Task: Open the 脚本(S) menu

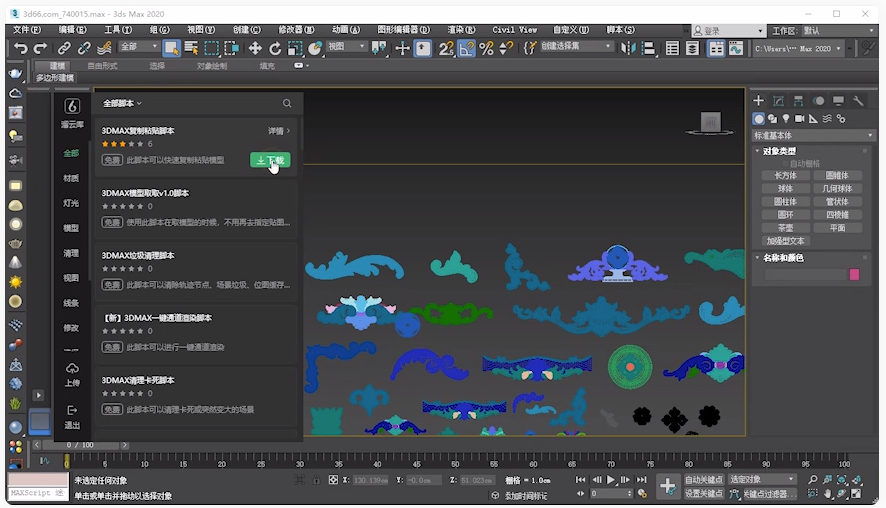Action: click(x=620, y=30)
